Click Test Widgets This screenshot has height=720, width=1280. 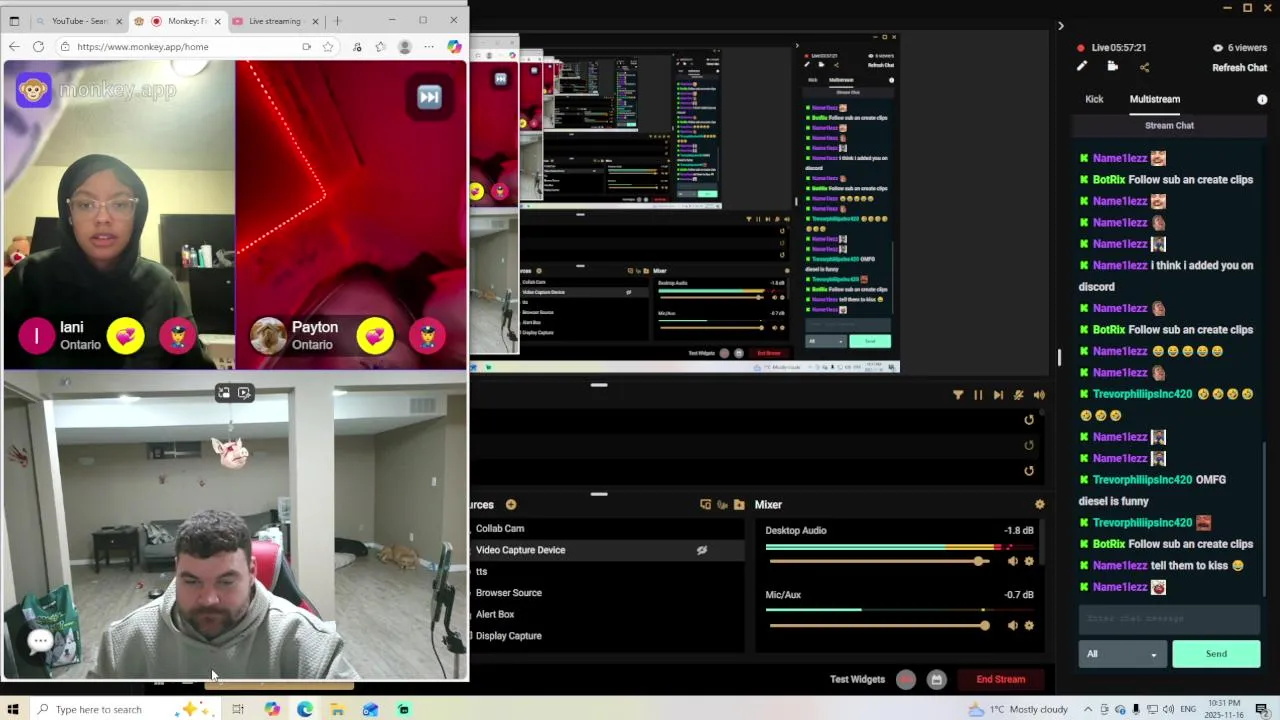tap(857, 679)
